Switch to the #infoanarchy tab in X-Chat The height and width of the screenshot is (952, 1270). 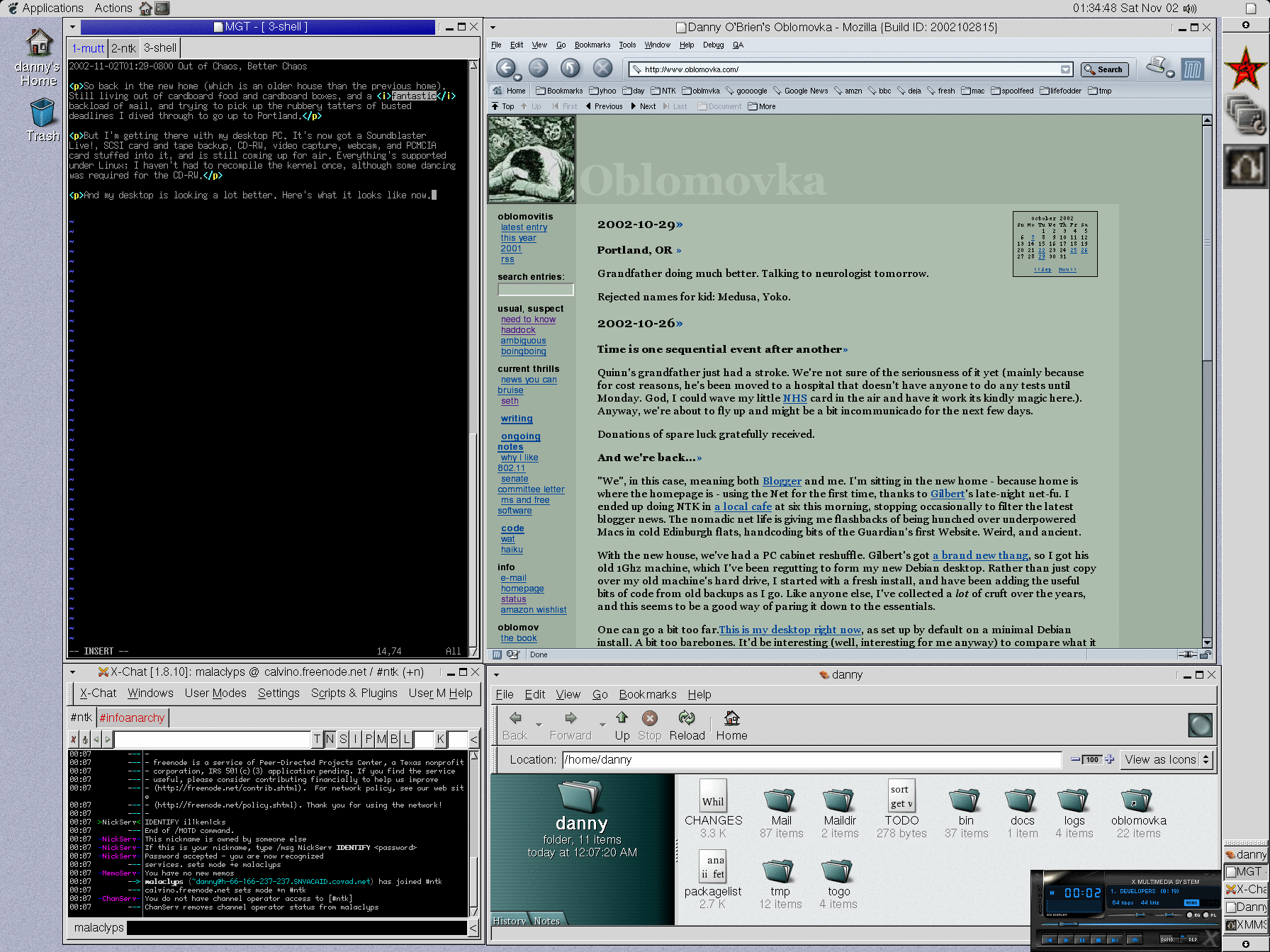[x=132, y=718]
